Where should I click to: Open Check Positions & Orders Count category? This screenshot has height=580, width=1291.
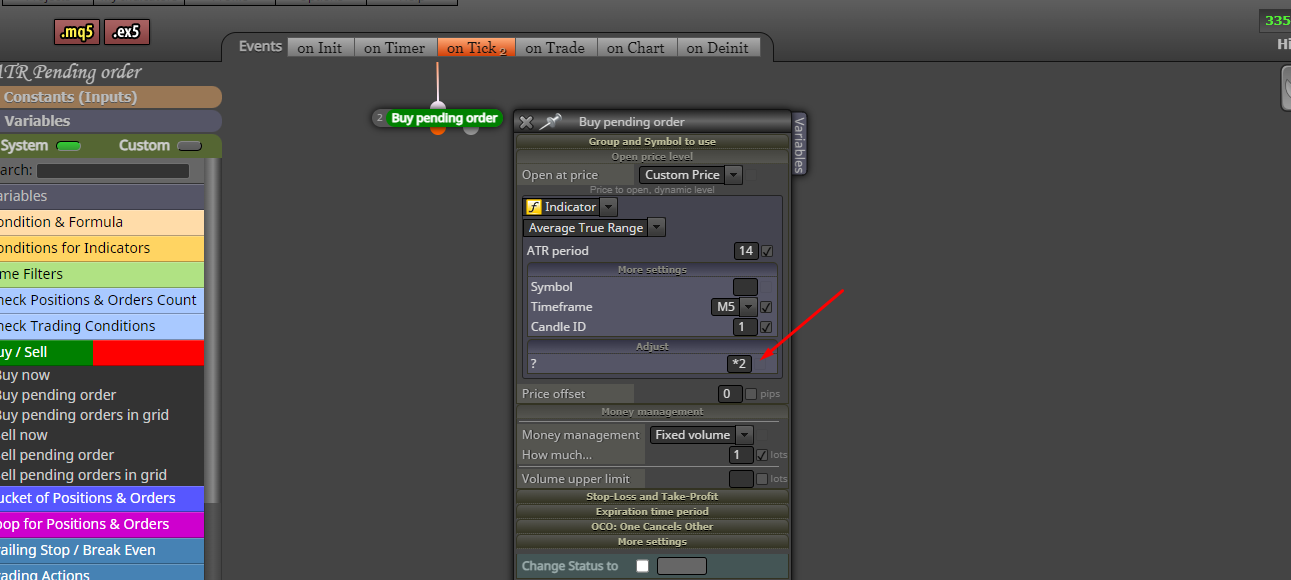point(102,300)
